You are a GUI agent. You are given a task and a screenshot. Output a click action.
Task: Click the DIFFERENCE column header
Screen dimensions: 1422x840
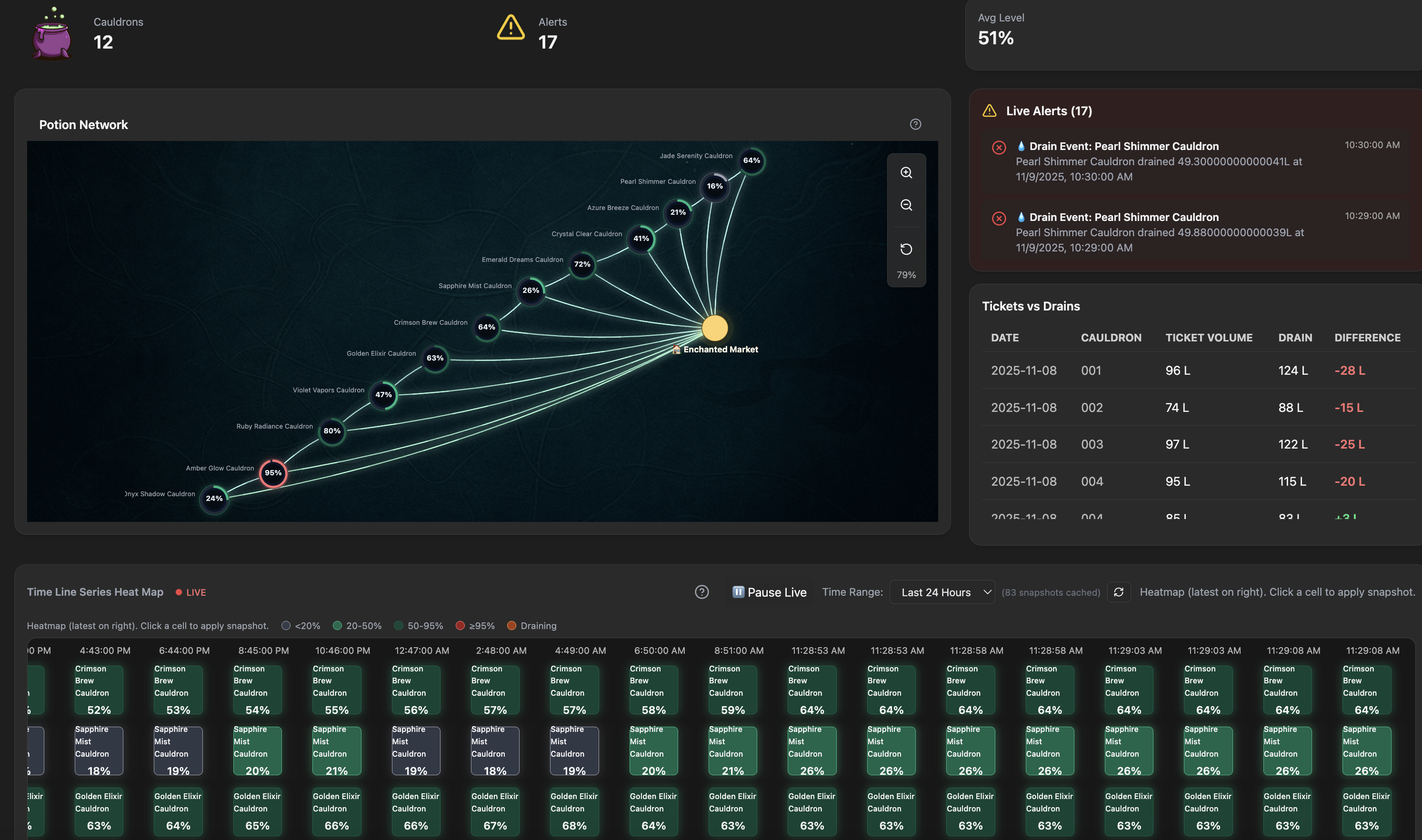[x=1367, y=338]
